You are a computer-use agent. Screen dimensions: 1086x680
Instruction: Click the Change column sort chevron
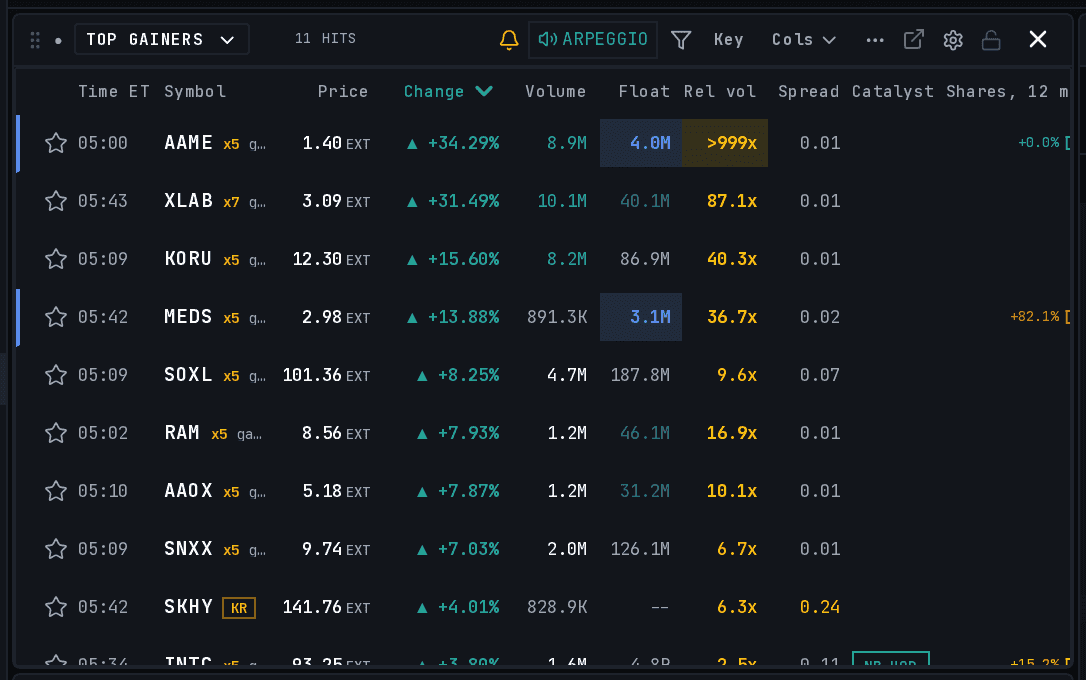coord(484,91)
